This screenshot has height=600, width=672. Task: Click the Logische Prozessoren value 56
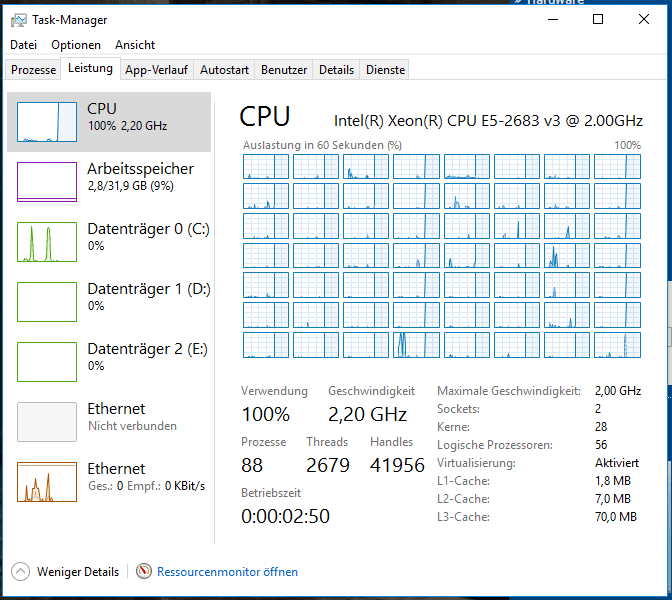tap(601, 445)
